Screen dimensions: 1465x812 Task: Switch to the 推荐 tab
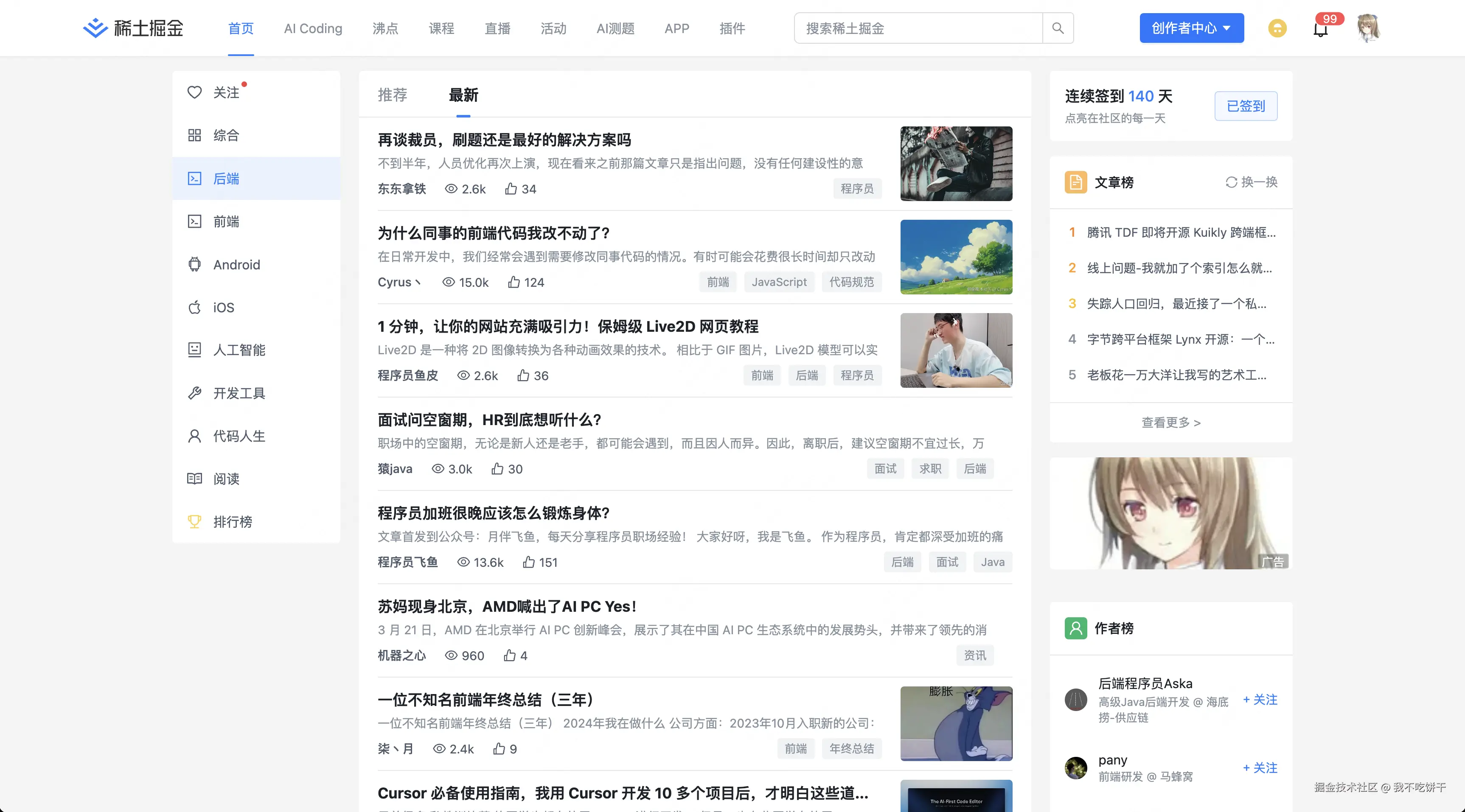pos(393,95)
